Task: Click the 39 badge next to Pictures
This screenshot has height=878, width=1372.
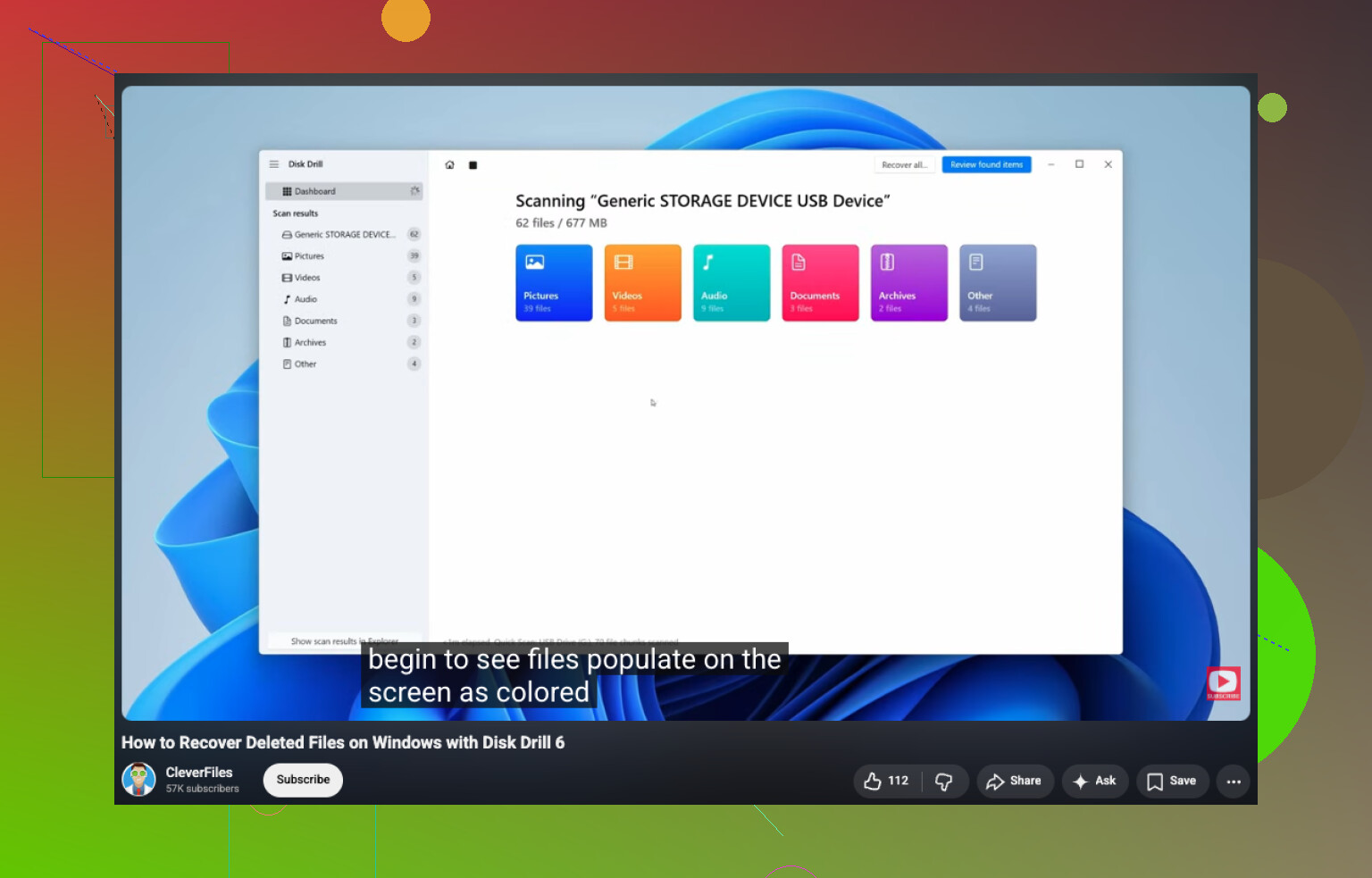Action: coord(414,256)
